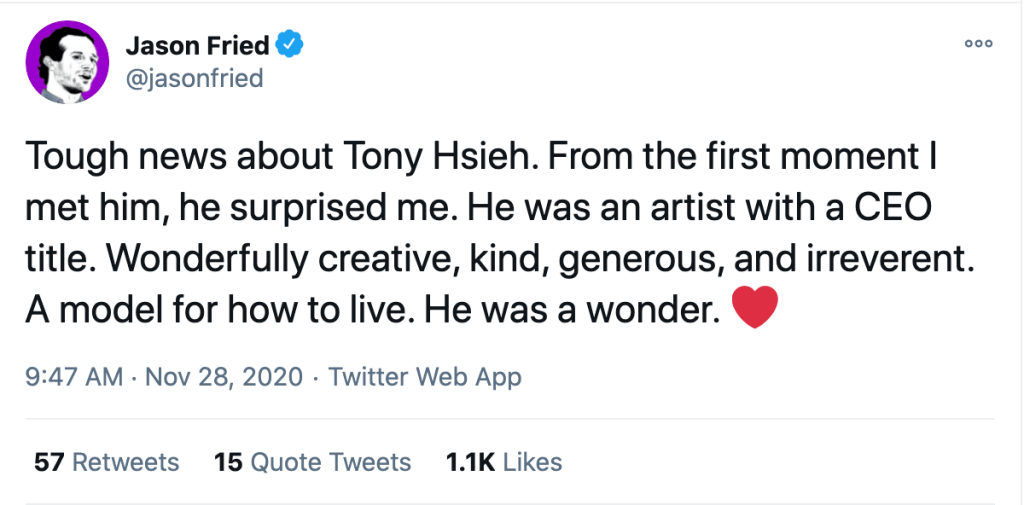Open the Twitter Web App source link

pyautogui.click(x=425, y=377)
